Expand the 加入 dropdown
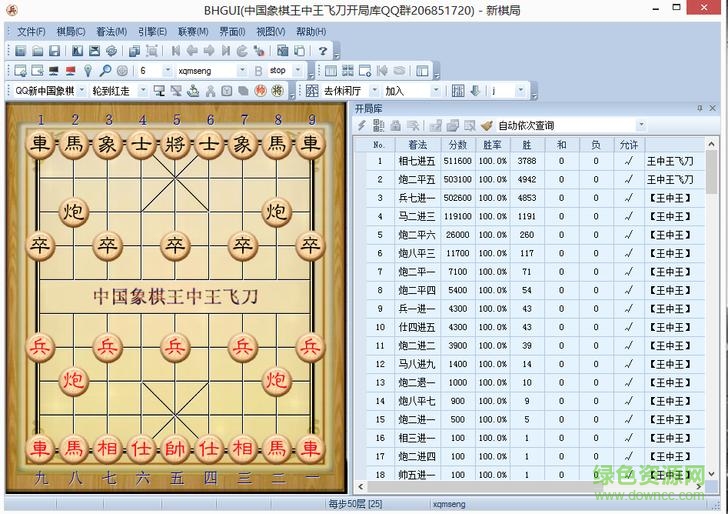 click(x=436, y=91)
